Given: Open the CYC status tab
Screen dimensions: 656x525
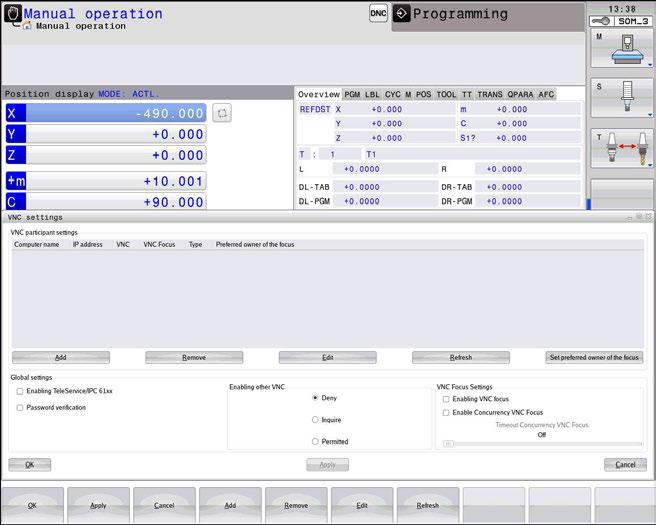Looking at the screenshot, I should click(392, 95).
